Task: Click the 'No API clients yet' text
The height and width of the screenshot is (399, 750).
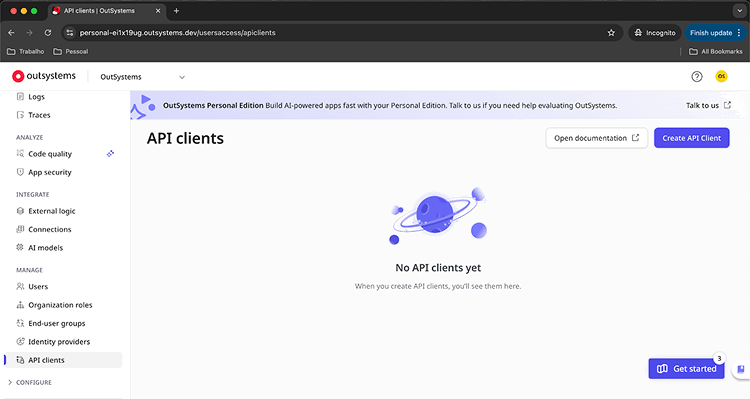Action: pos(438,268)
